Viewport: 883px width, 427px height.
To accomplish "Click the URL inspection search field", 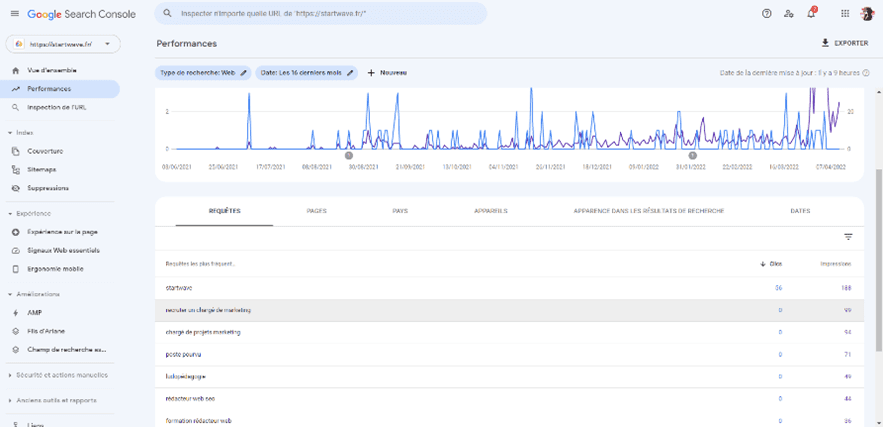I will [x=320, y=13].
